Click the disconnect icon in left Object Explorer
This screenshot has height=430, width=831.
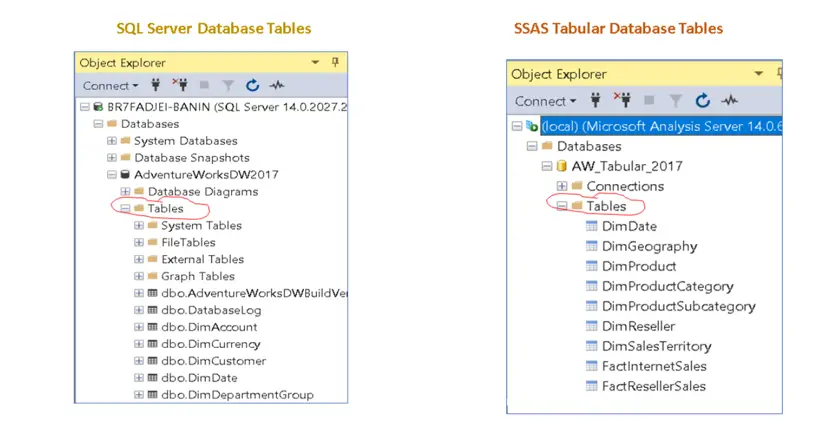tap(180, 85)
